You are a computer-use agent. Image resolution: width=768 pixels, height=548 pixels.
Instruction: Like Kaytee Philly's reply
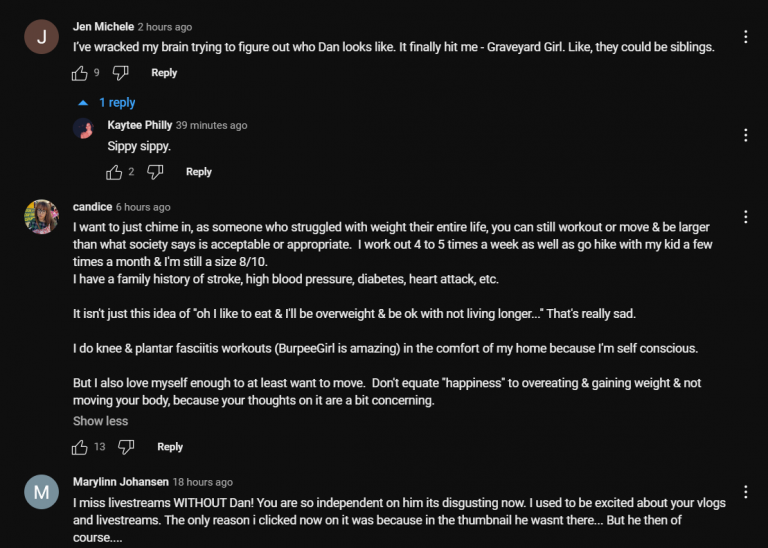point(114,172)
